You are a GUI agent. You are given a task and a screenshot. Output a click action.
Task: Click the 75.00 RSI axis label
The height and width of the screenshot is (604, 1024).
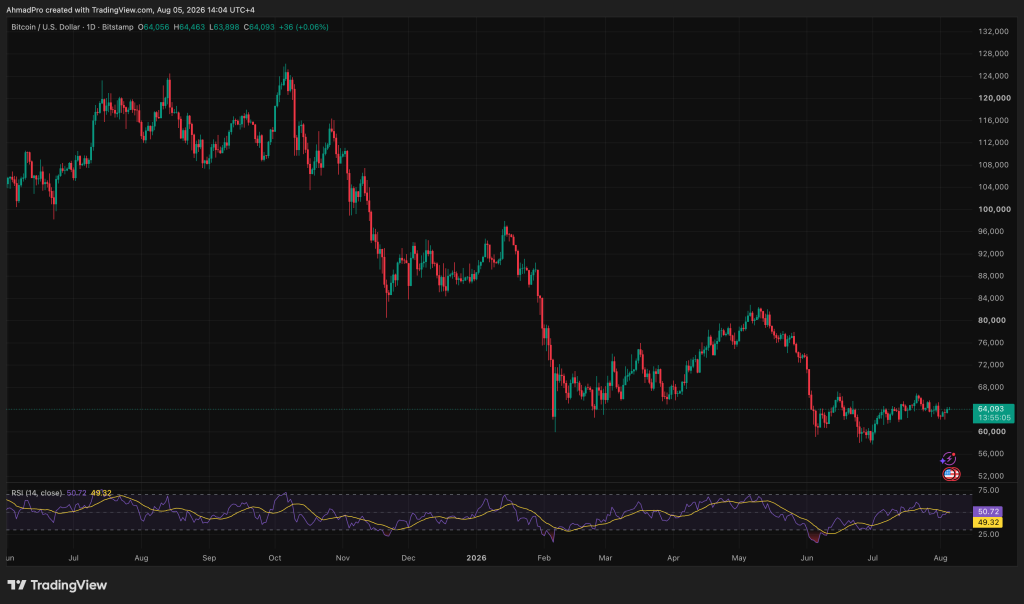pos(988,490)
